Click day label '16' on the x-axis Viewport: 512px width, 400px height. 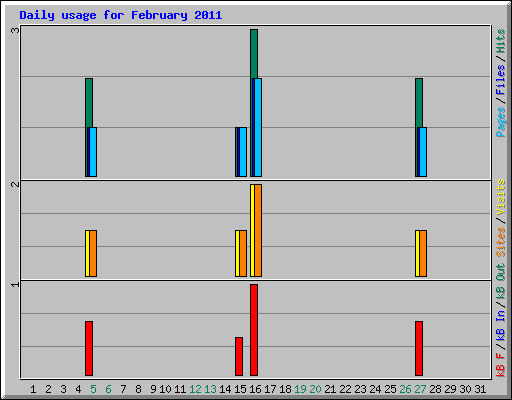point(255,389)
